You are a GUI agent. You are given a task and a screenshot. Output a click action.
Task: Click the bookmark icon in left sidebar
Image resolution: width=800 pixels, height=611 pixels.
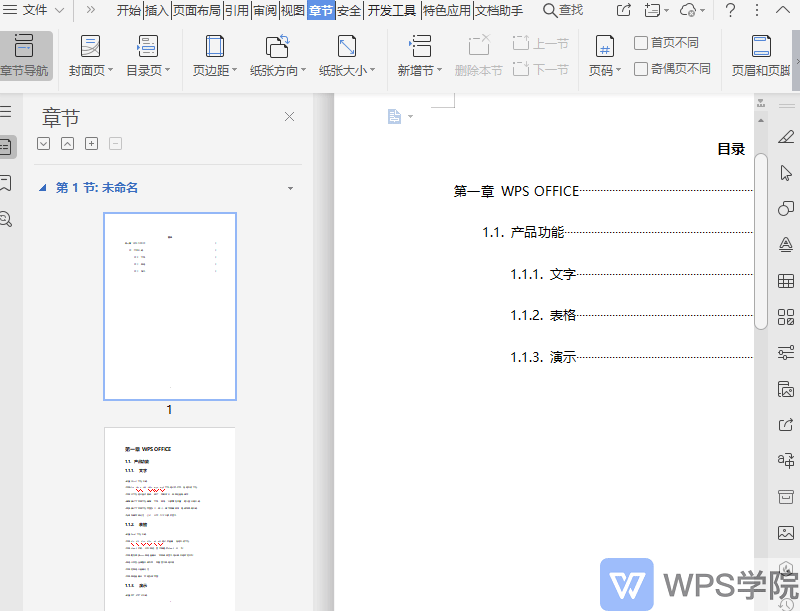6,183
